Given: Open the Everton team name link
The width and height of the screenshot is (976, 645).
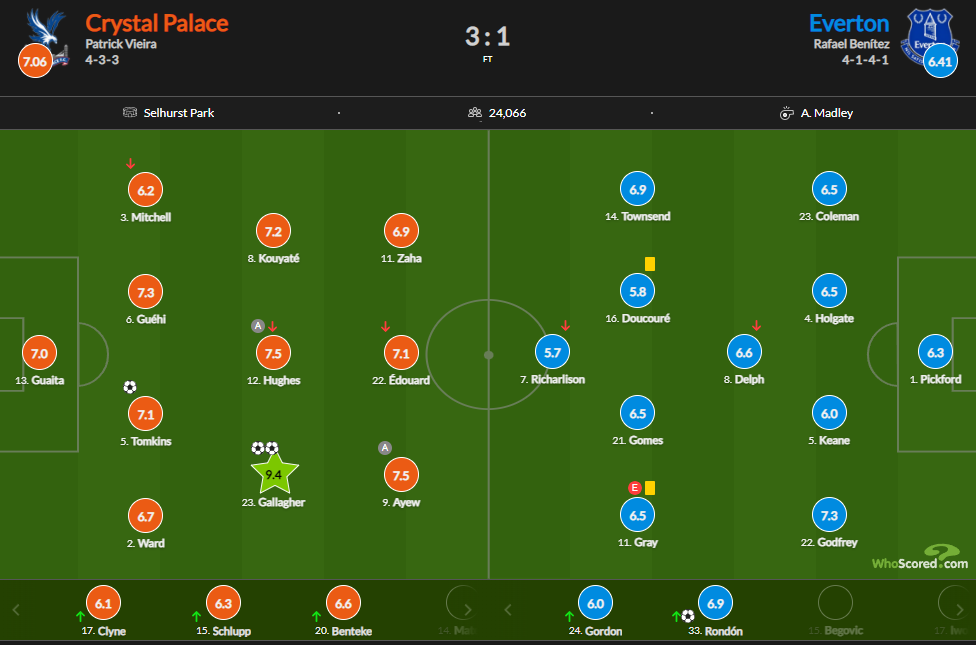Looking at the screenshot, I should click(849, 23).
